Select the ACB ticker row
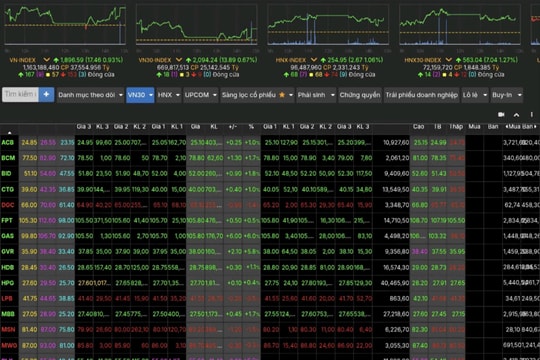This screenshot has height=360, width=540. (x=8, y=142)
